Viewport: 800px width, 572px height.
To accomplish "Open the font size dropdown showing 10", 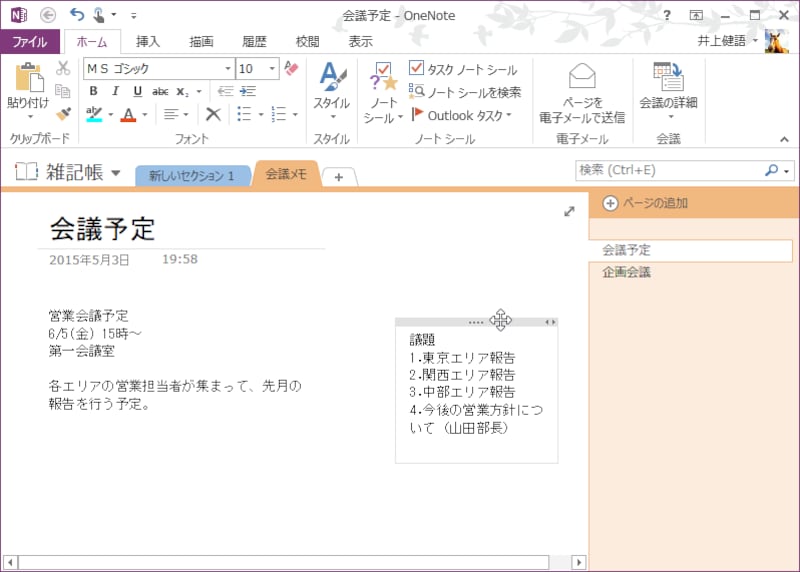I will [274, 69].
